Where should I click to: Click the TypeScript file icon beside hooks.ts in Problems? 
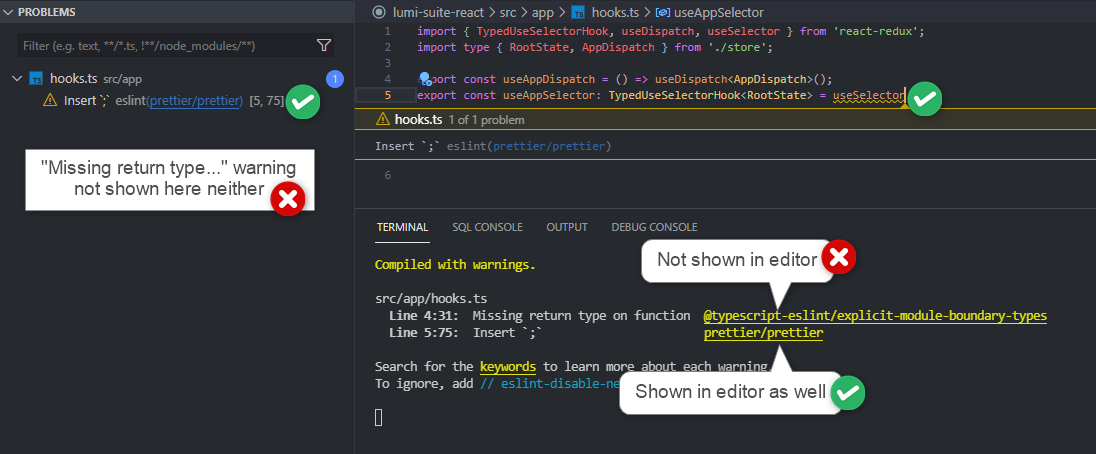(x=36, y=78)
